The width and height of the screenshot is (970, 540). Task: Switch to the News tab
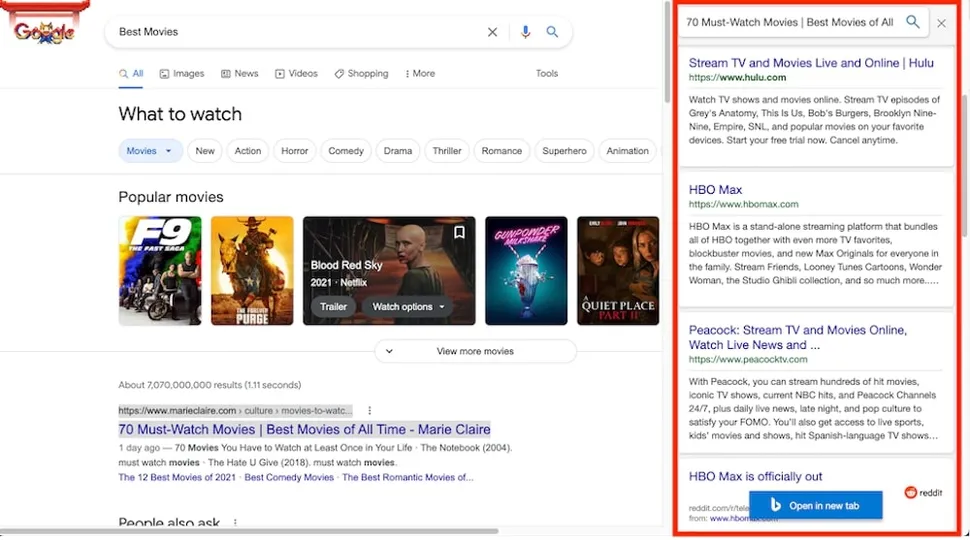coord(239,74)
